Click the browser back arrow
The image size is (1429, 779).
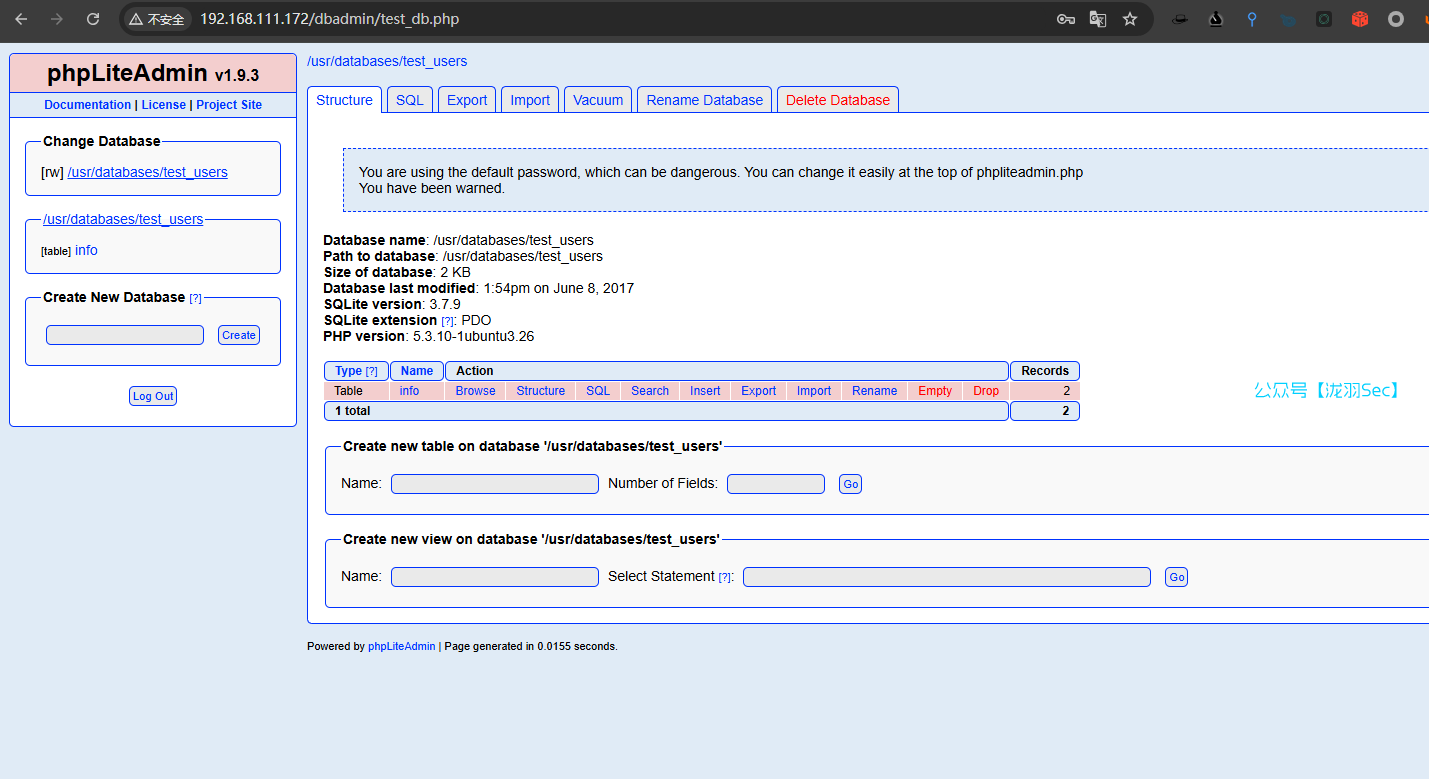coord(21,19)
